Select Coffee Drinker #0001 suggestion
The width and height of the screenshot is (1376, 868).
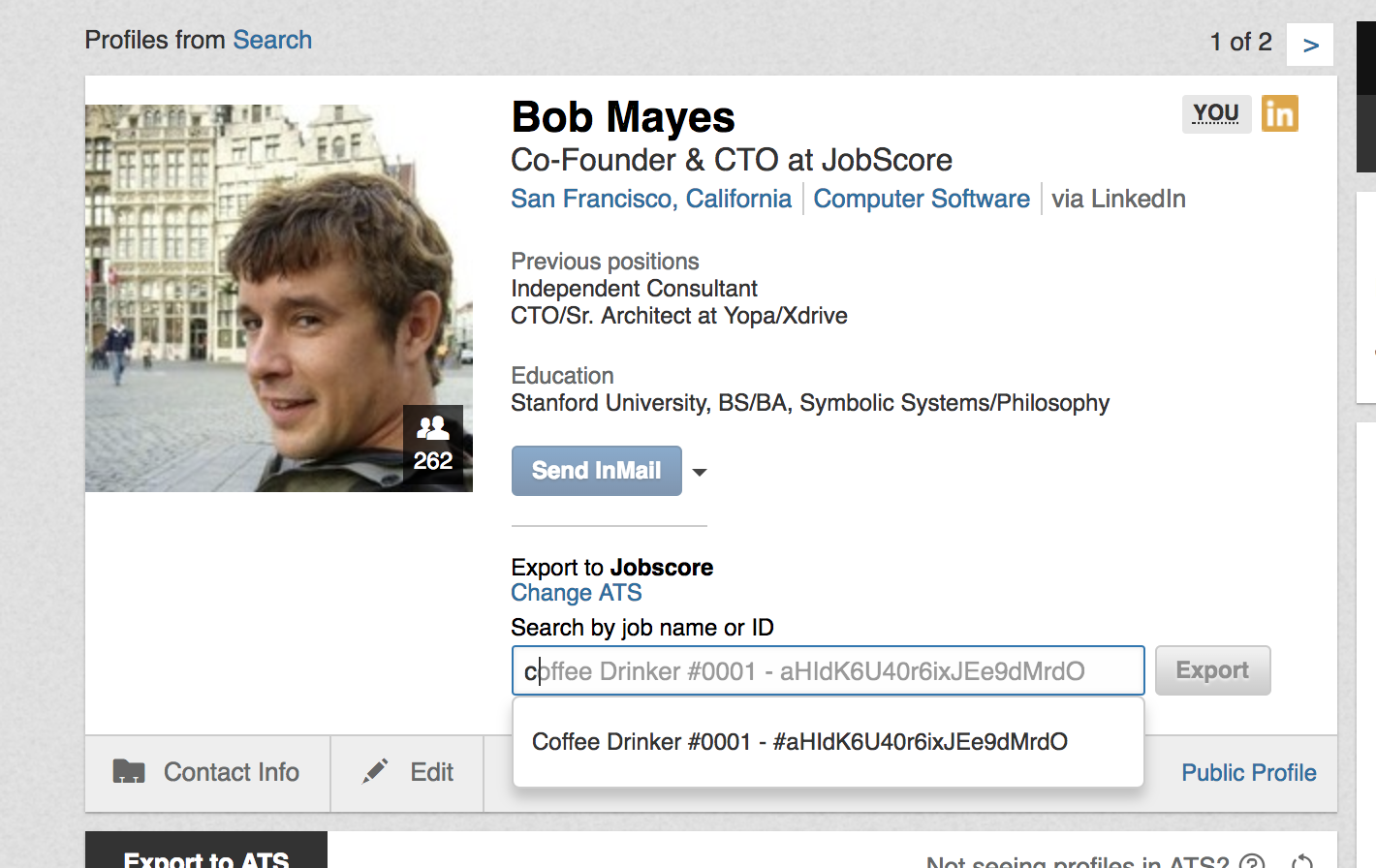(828, 742)
